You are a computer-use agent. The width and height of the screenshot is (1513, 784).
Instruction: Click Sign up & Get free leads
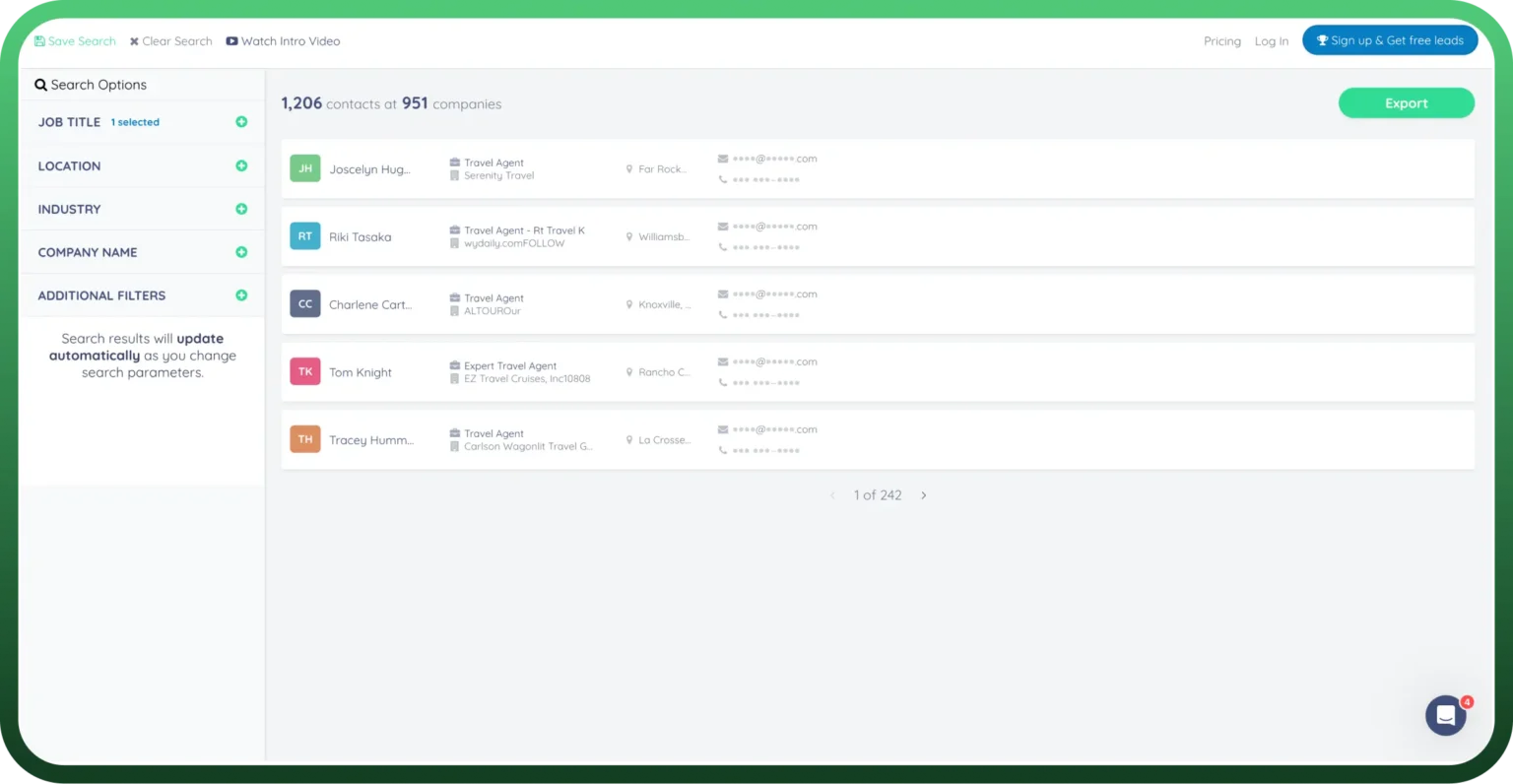pyautogui.click(x=1390, y=40)
